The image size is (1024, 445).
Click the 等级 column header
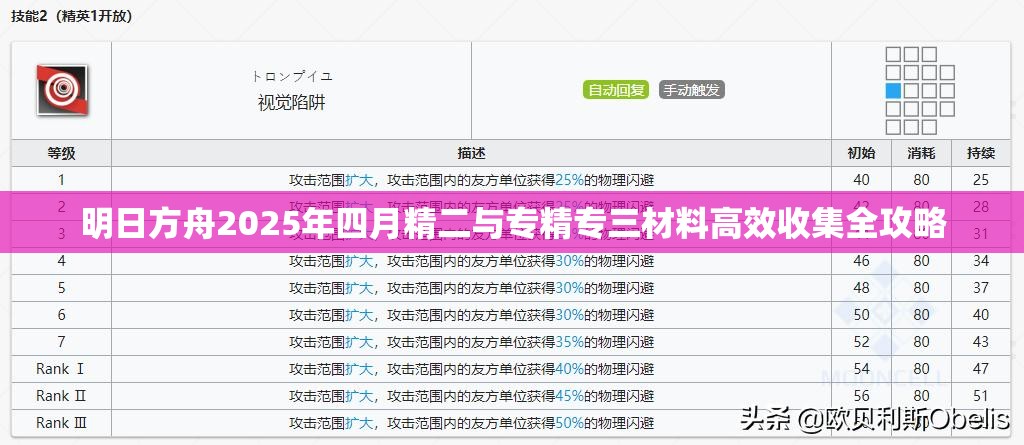point(61,153)
